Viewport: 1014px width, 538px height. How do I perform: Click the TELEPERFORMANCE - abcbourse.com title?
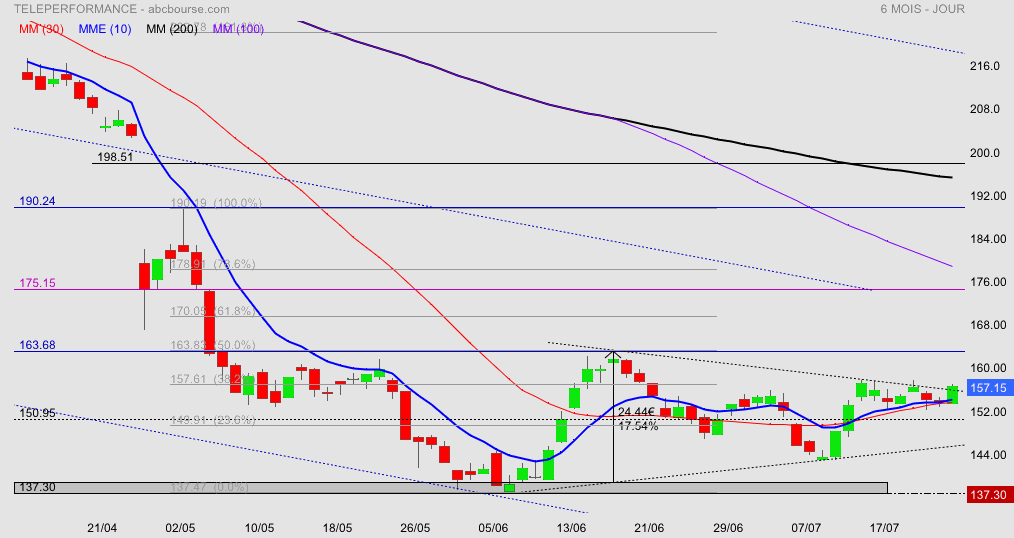[x=122, y=9]
